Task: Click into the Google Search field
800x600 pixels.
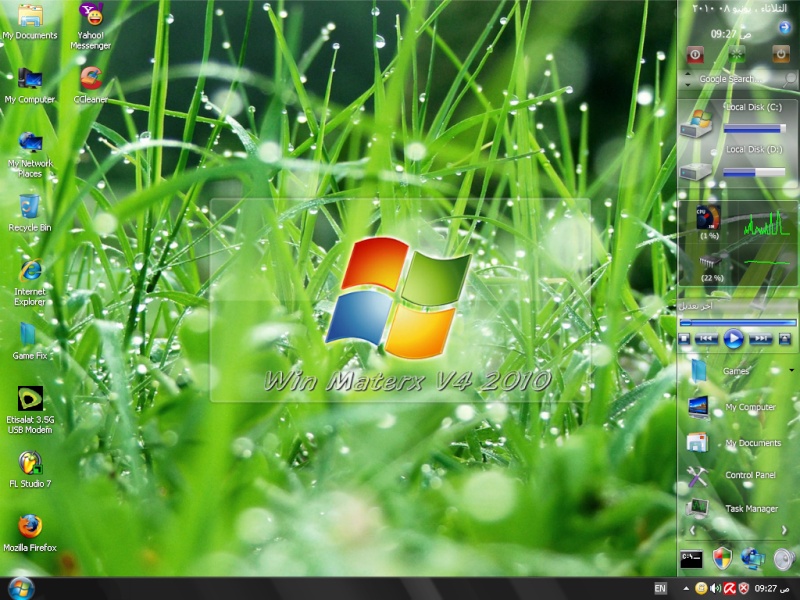Action: pos(738,79)
